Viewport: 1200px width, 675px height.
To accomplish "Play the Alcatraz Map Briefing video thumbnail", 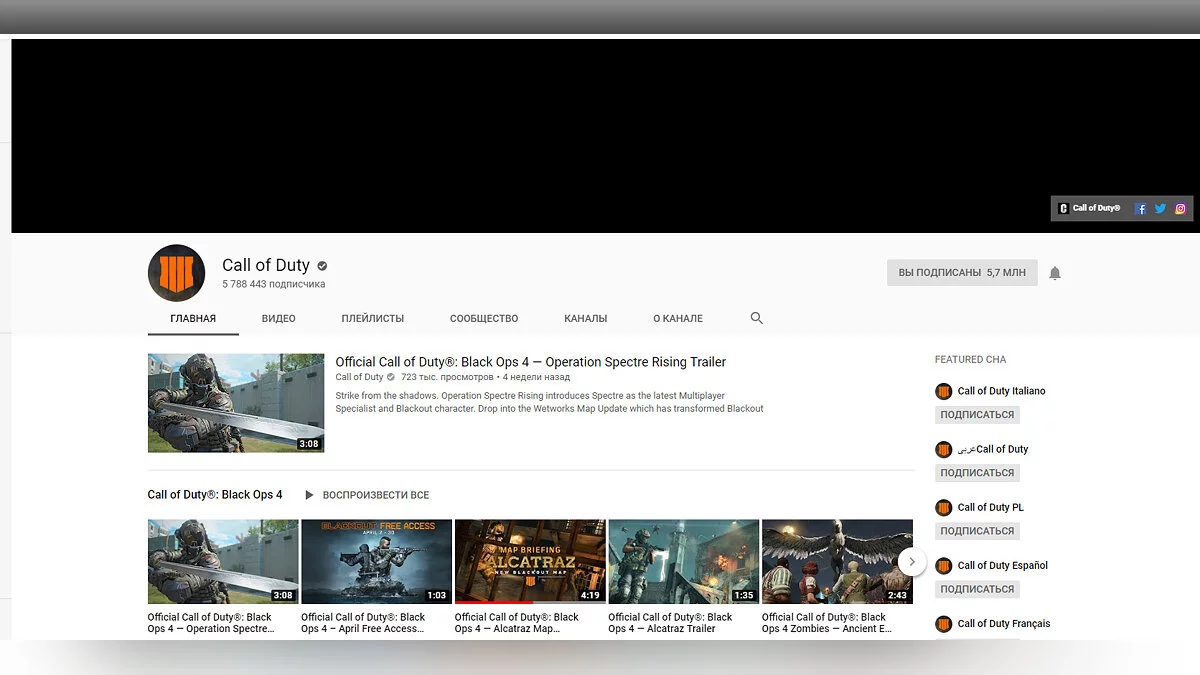I will pyautogui.click(x=530, y=561).
